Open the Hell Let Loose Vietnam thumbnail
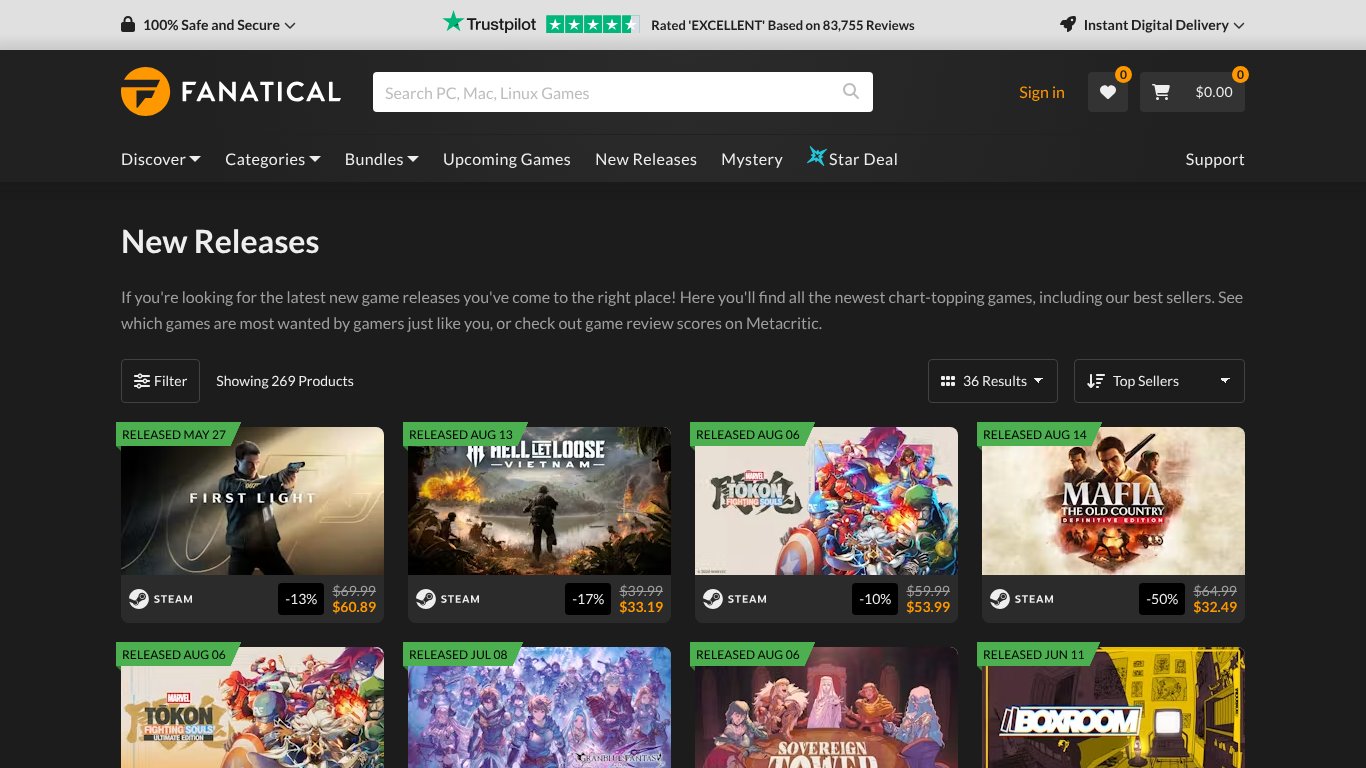This screenshot has width=1366, height=768. (x=539, y=501)
